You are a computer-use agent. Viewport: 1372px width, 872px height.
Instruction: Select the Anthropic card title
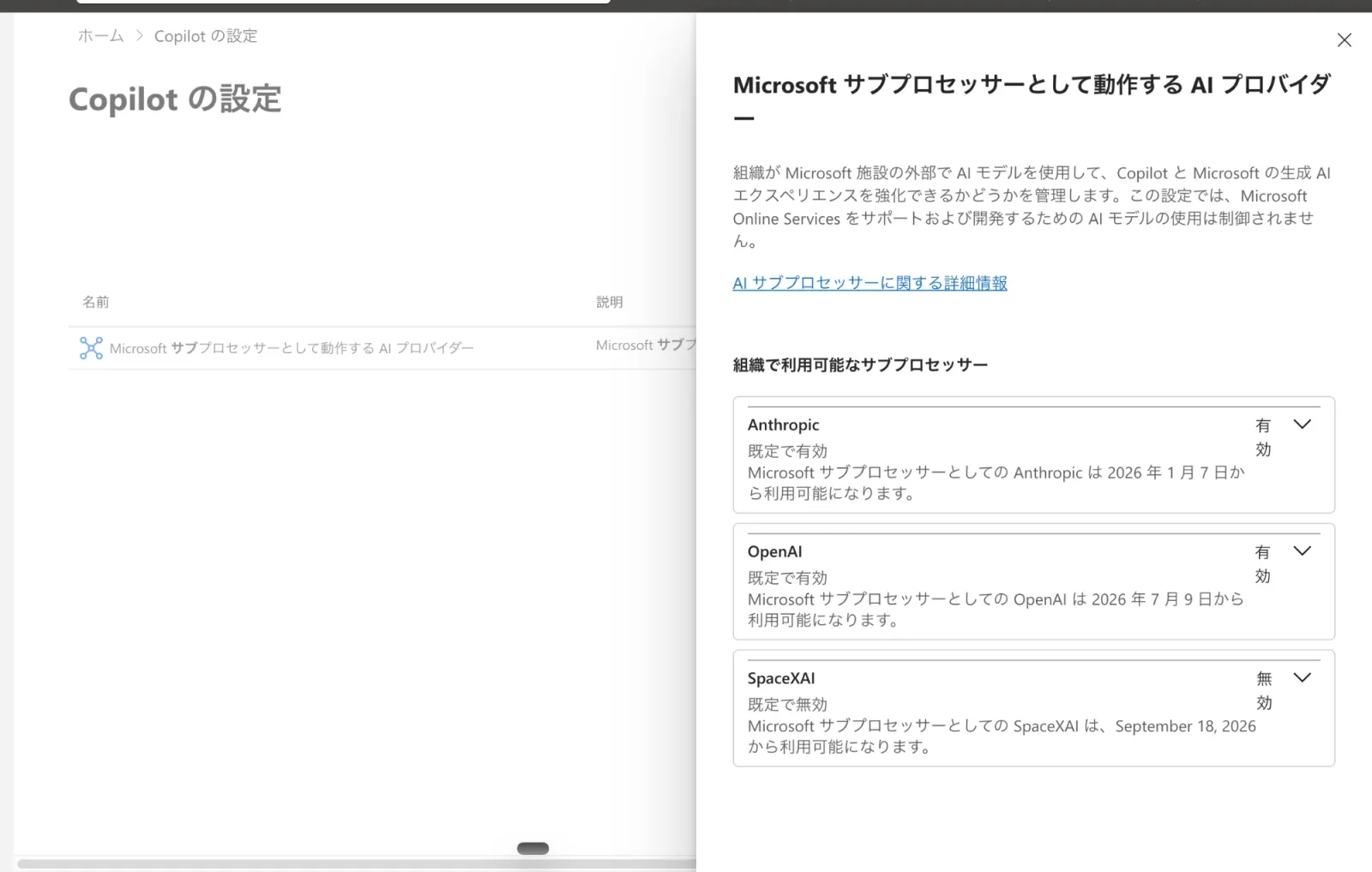tap(783, 425)
